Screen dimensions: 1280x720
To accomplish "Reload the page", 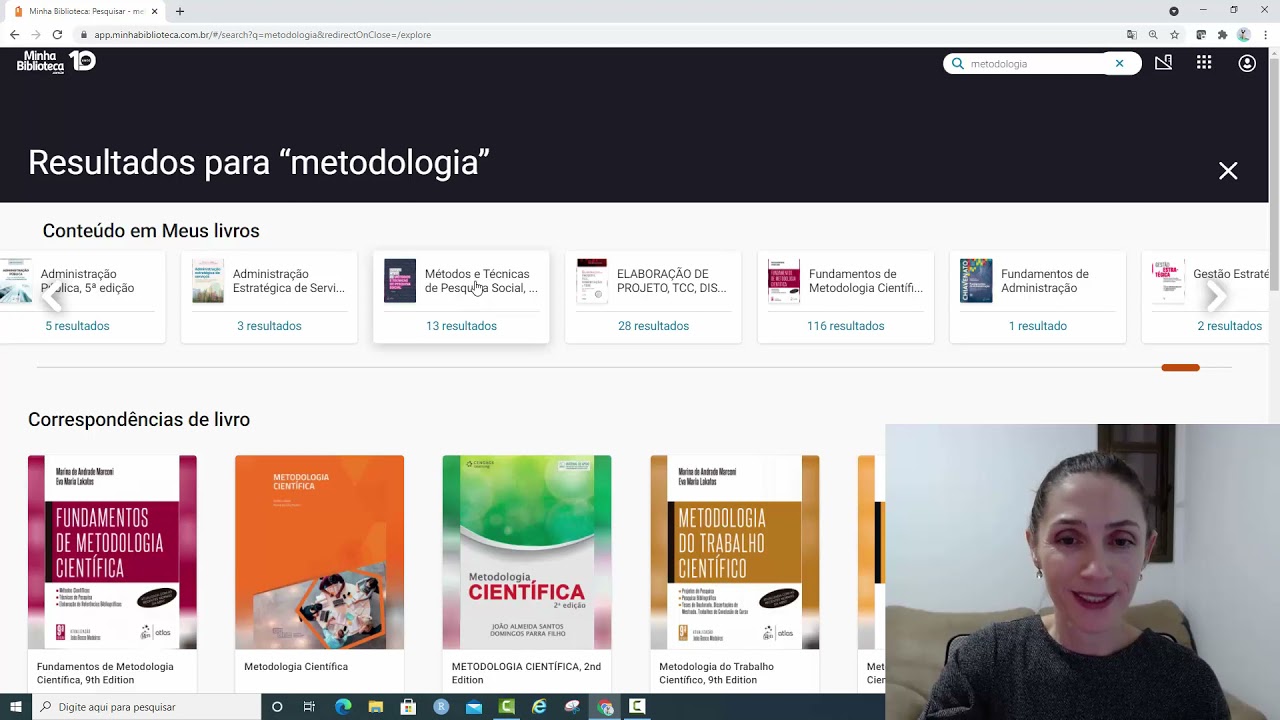I will 57,34.
